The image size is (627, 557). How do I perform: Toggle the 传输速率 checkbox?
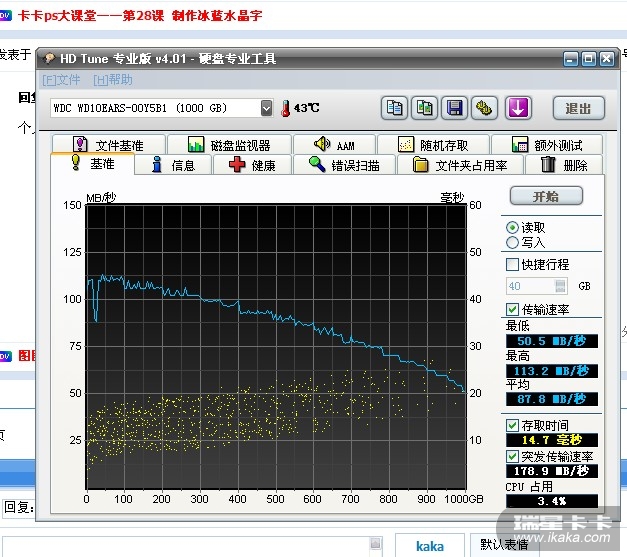coord(513,309)
